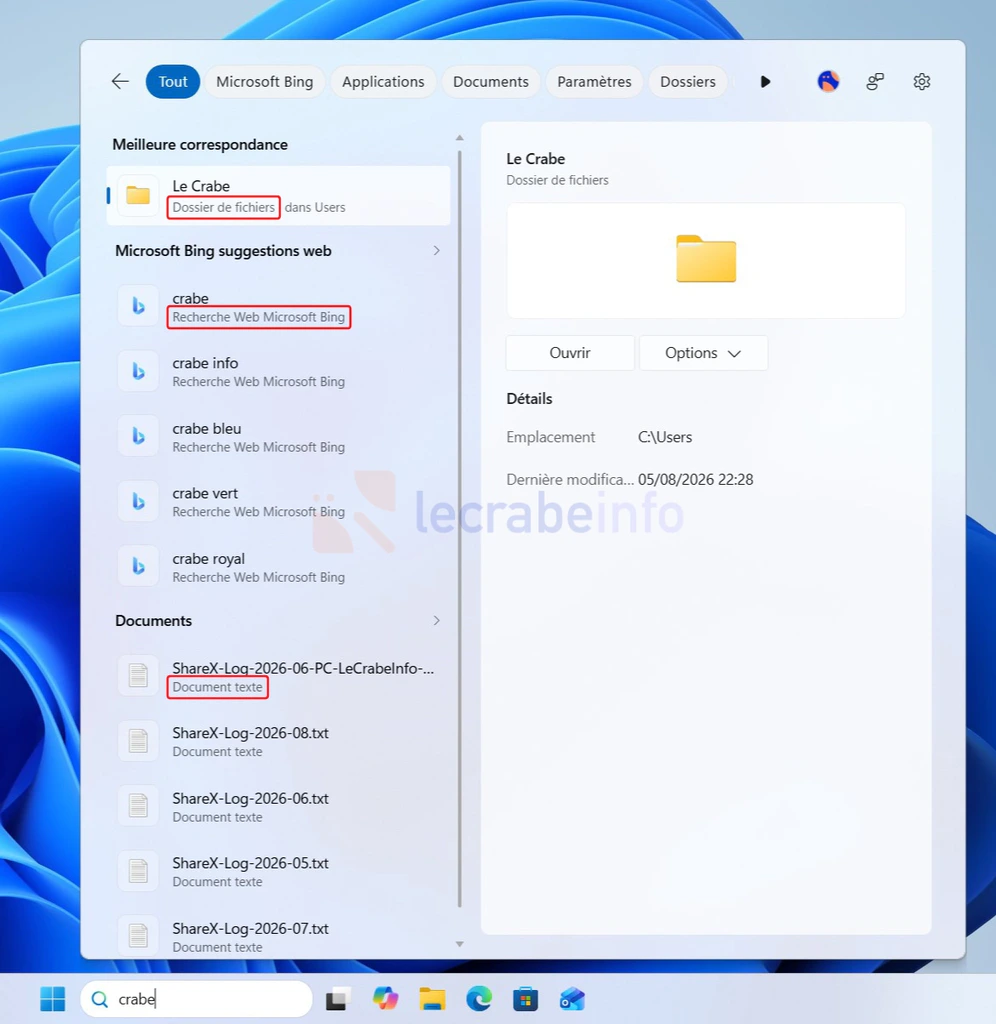Click document icon of ShareX-Log-2026-06-PC-LeCrabeInfo

point(138,675)
